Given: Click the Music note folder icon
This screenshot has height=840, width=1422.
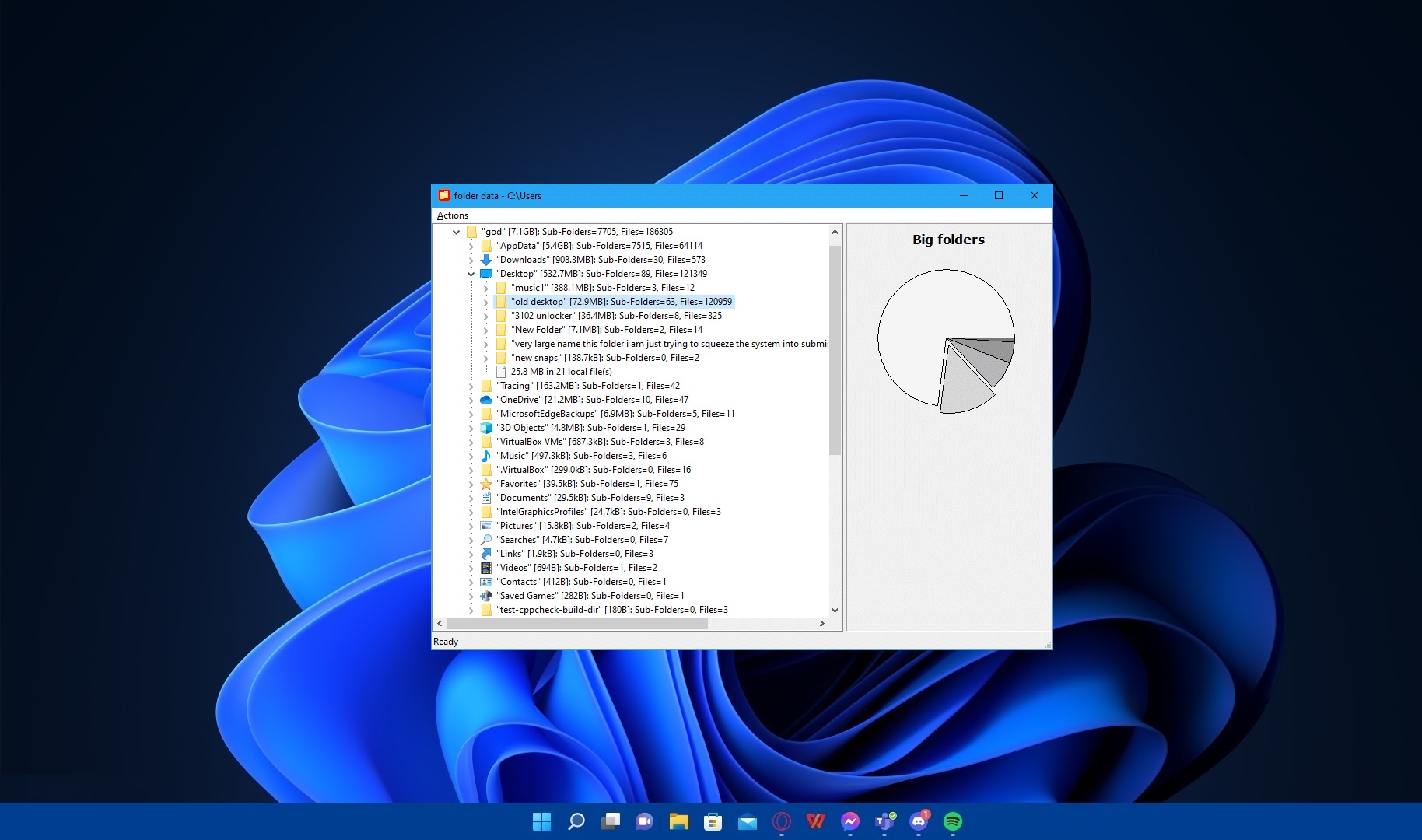Looking at the screenshot, I should (x=486, y=456).
